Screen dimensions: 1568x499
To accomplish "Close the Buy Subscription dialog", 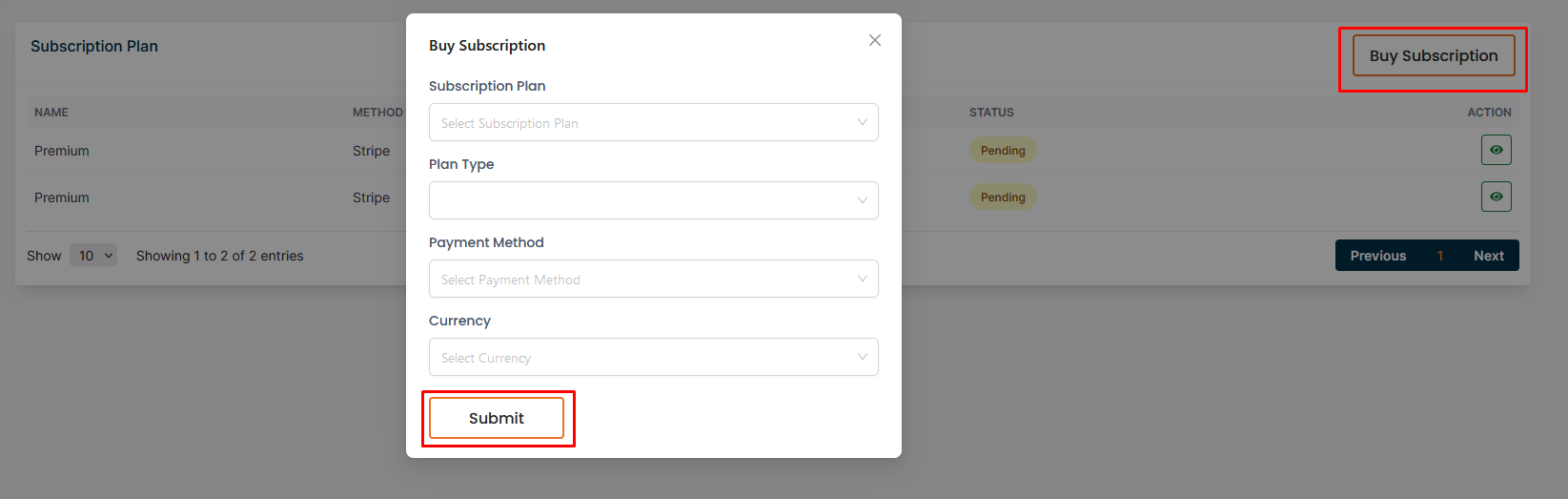I will [x=875, y=40].
